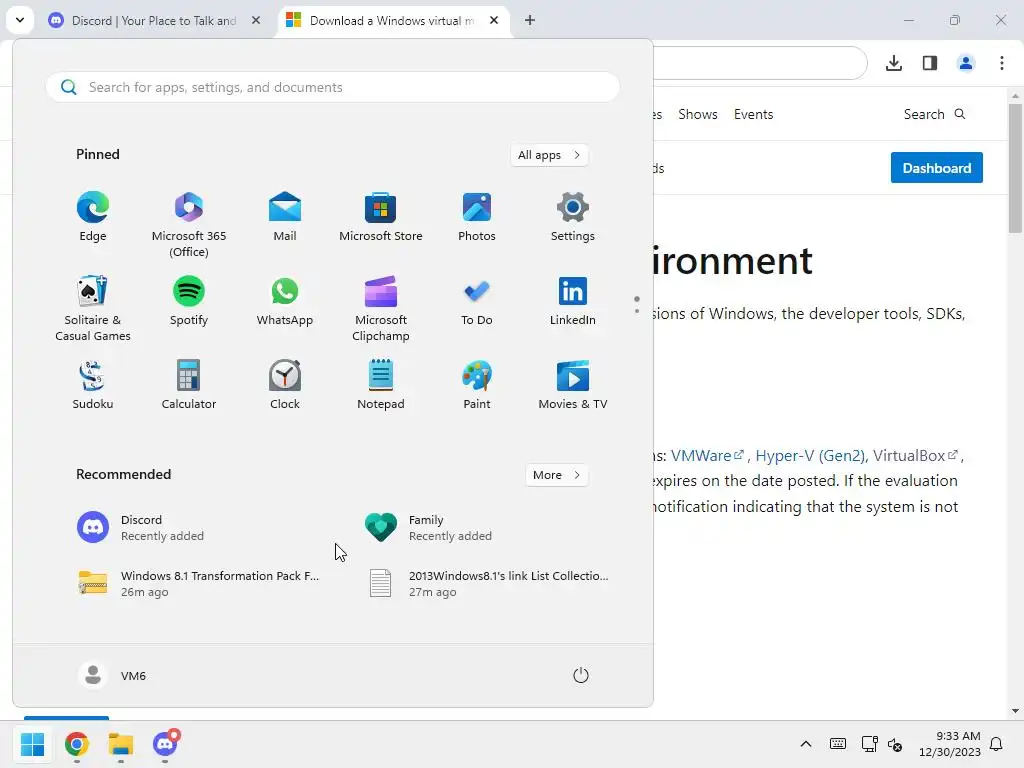Click the blue Dashboard button
The width and height of the screenshot is (1024, 768).
[936, 168]
